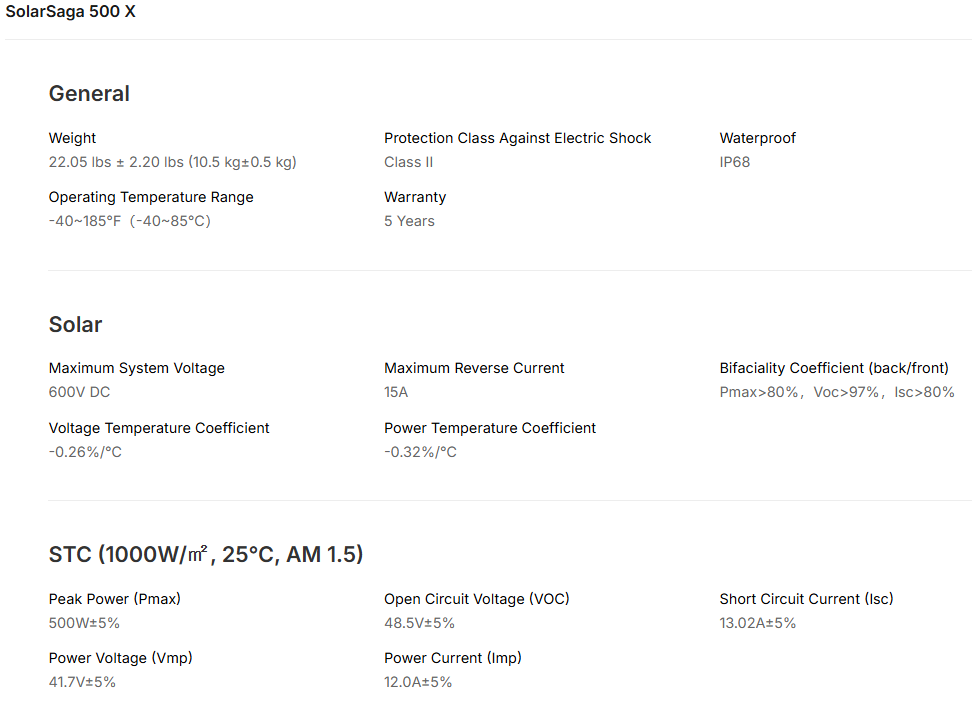The image size is (972, 701).
Task: Click the Solar section heading
Action: 75,325
